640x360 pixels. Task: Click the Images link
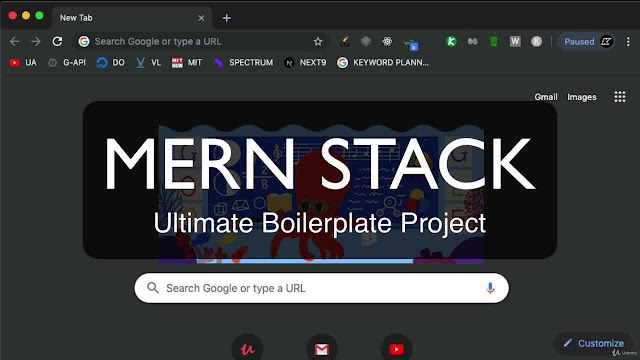point(582,97)
